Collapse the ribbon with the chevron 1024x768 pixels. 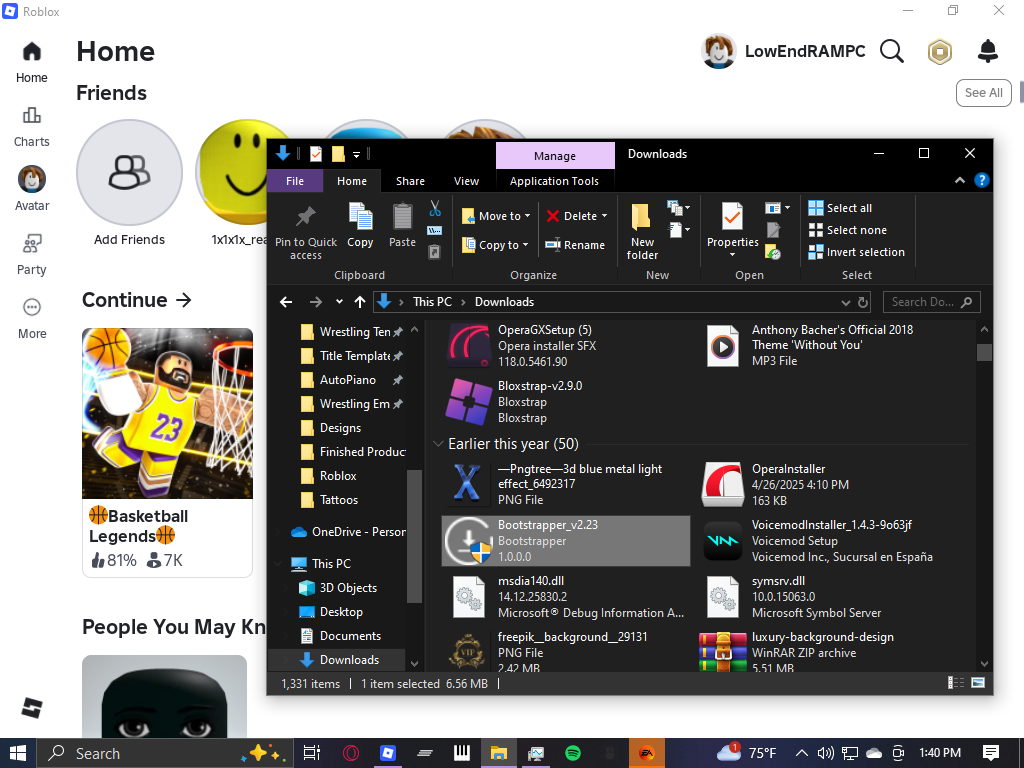click(959, 180)
